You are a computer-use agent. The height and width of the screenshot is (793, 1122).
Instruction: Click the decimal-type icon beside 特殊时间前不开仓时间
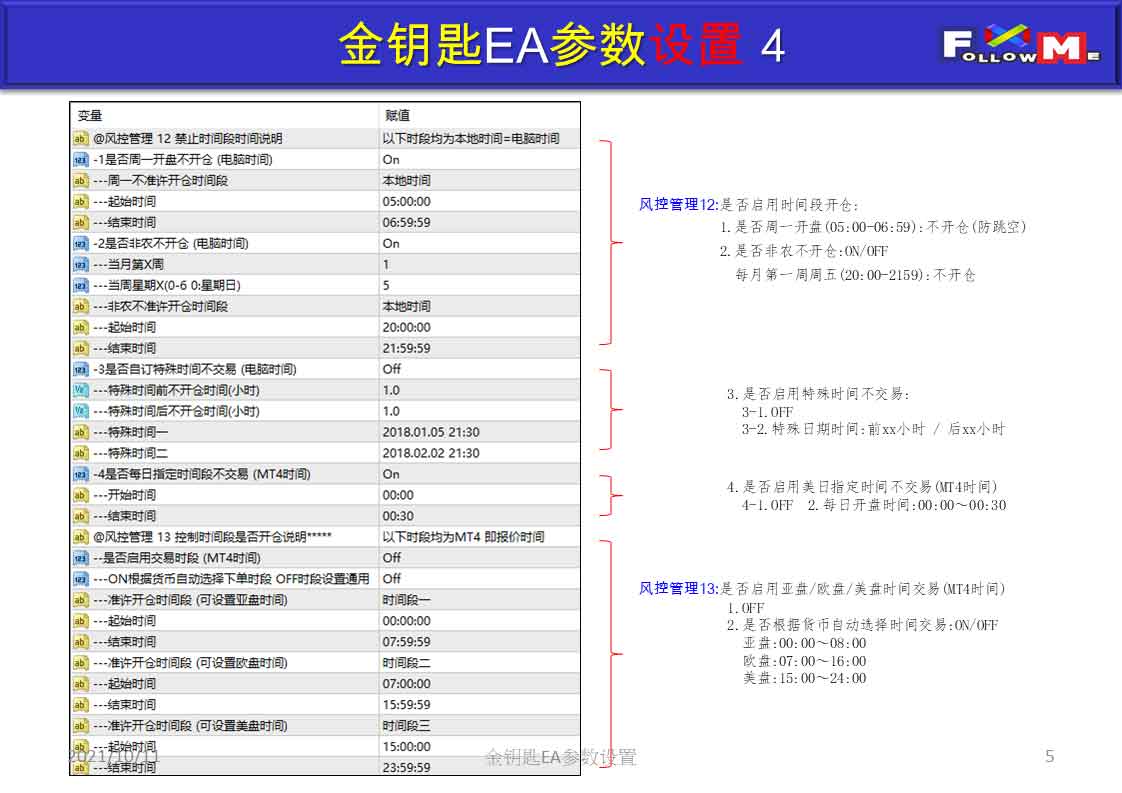click(80, 390)
